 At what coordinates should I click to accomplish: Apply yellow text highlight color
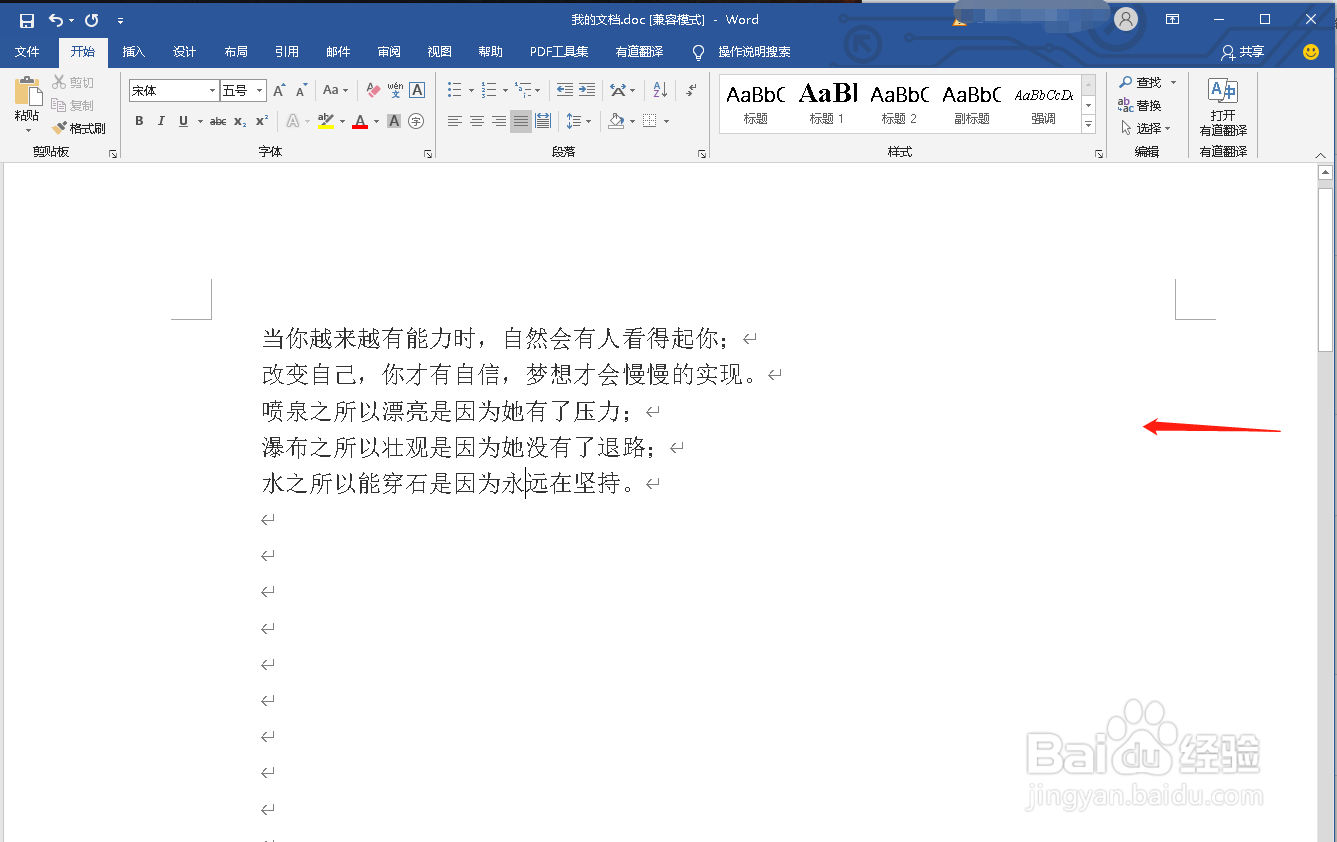pos(325,121)
